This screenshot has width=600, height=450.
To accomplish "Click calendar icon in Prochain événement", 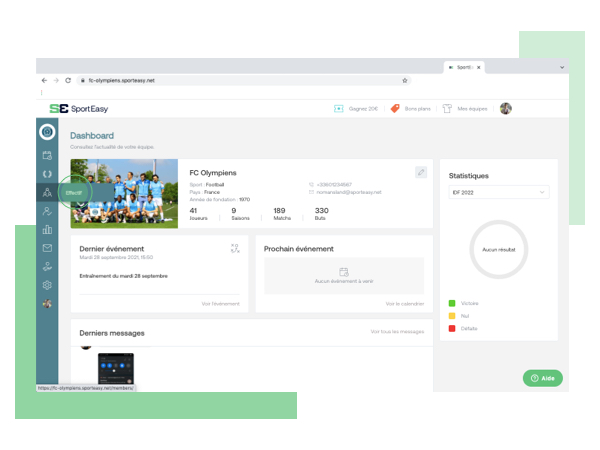I will 344,272.
